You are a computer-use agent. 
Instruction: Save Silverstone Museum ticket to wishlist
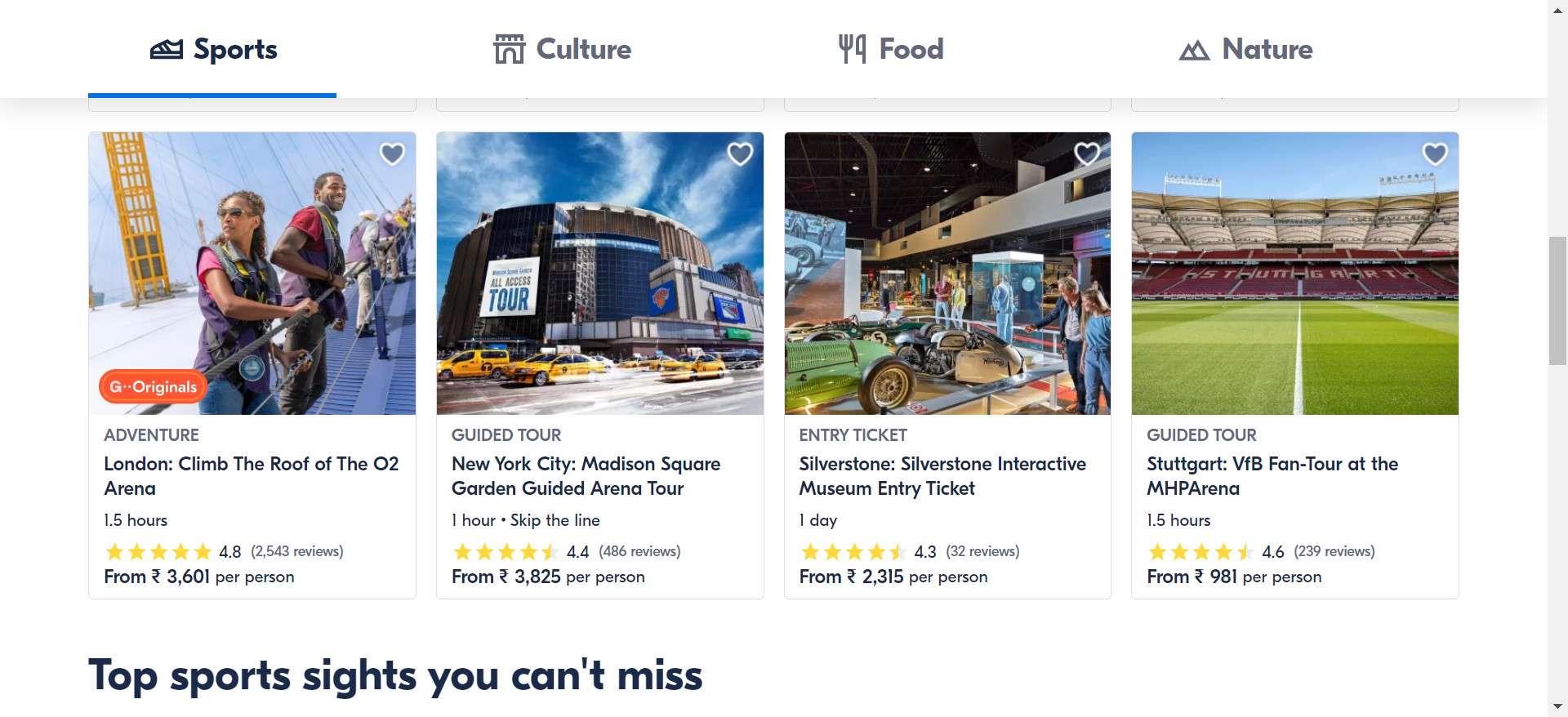(x=1087, y=154)
